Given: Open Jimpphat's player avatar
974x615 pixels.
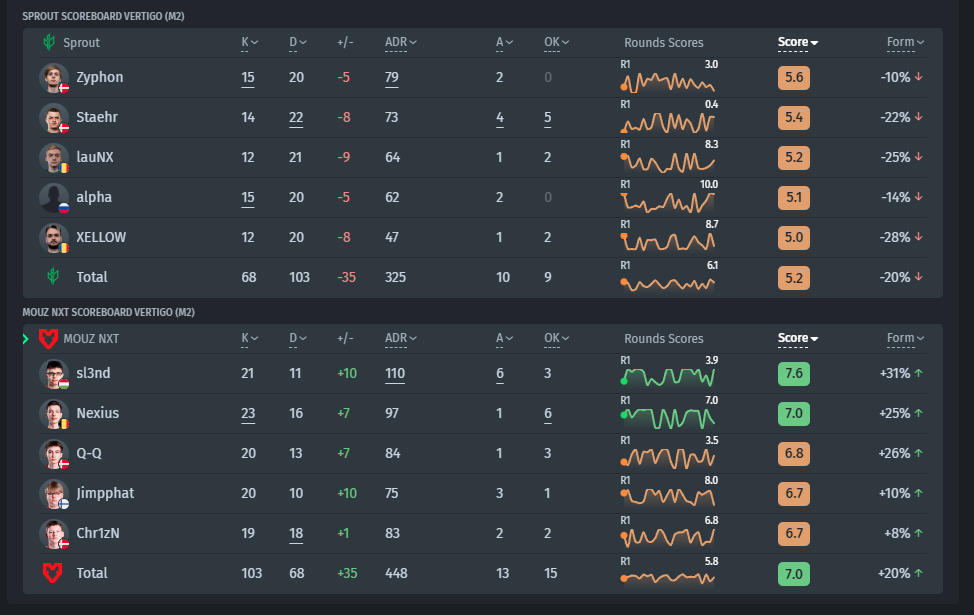Looking at the screenshot, I should [54, 494].
